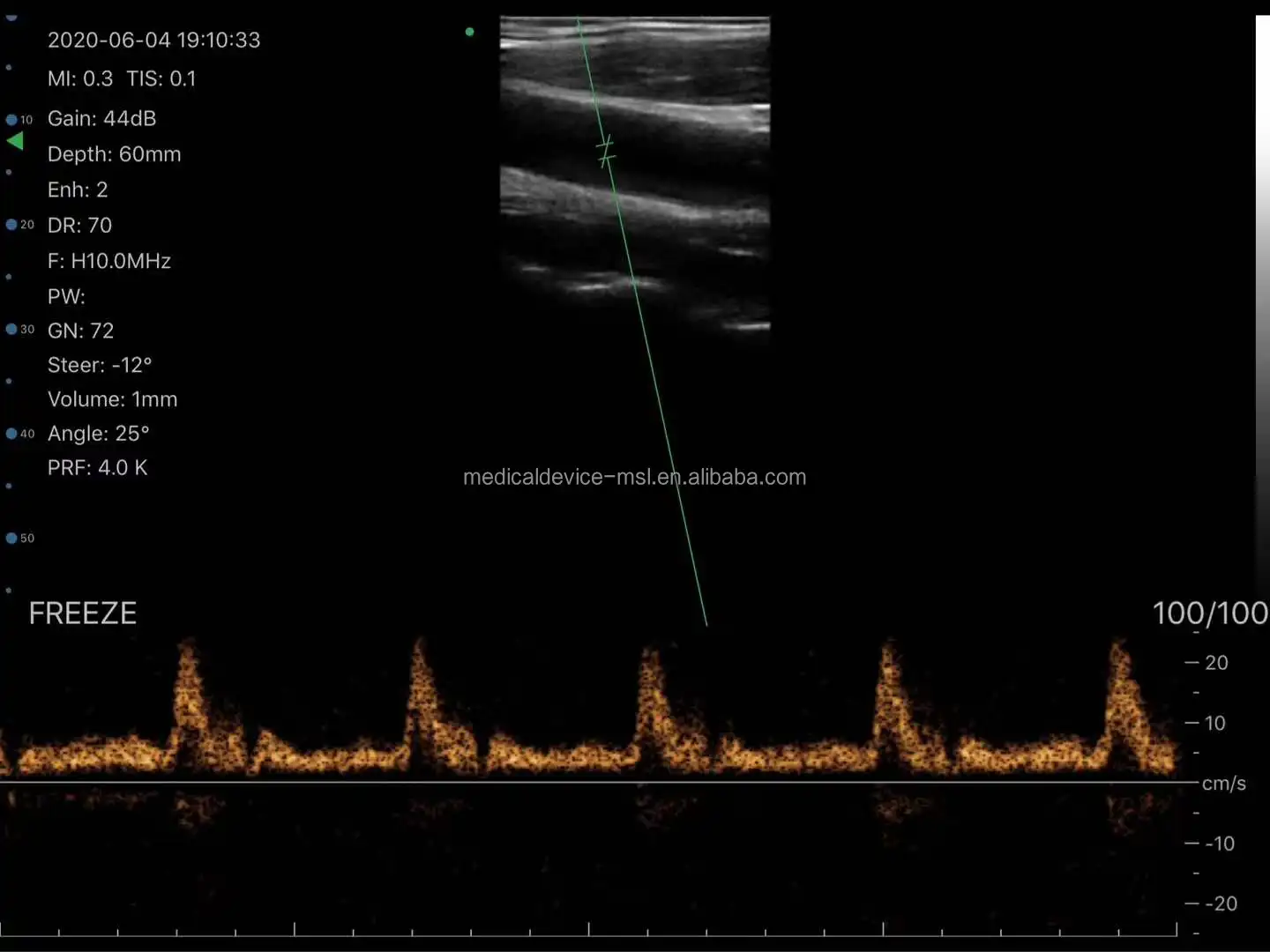This screenshot has width=1270, height=952.
Task: Click the 100/100 display indicator
Action: point(1209,613)
